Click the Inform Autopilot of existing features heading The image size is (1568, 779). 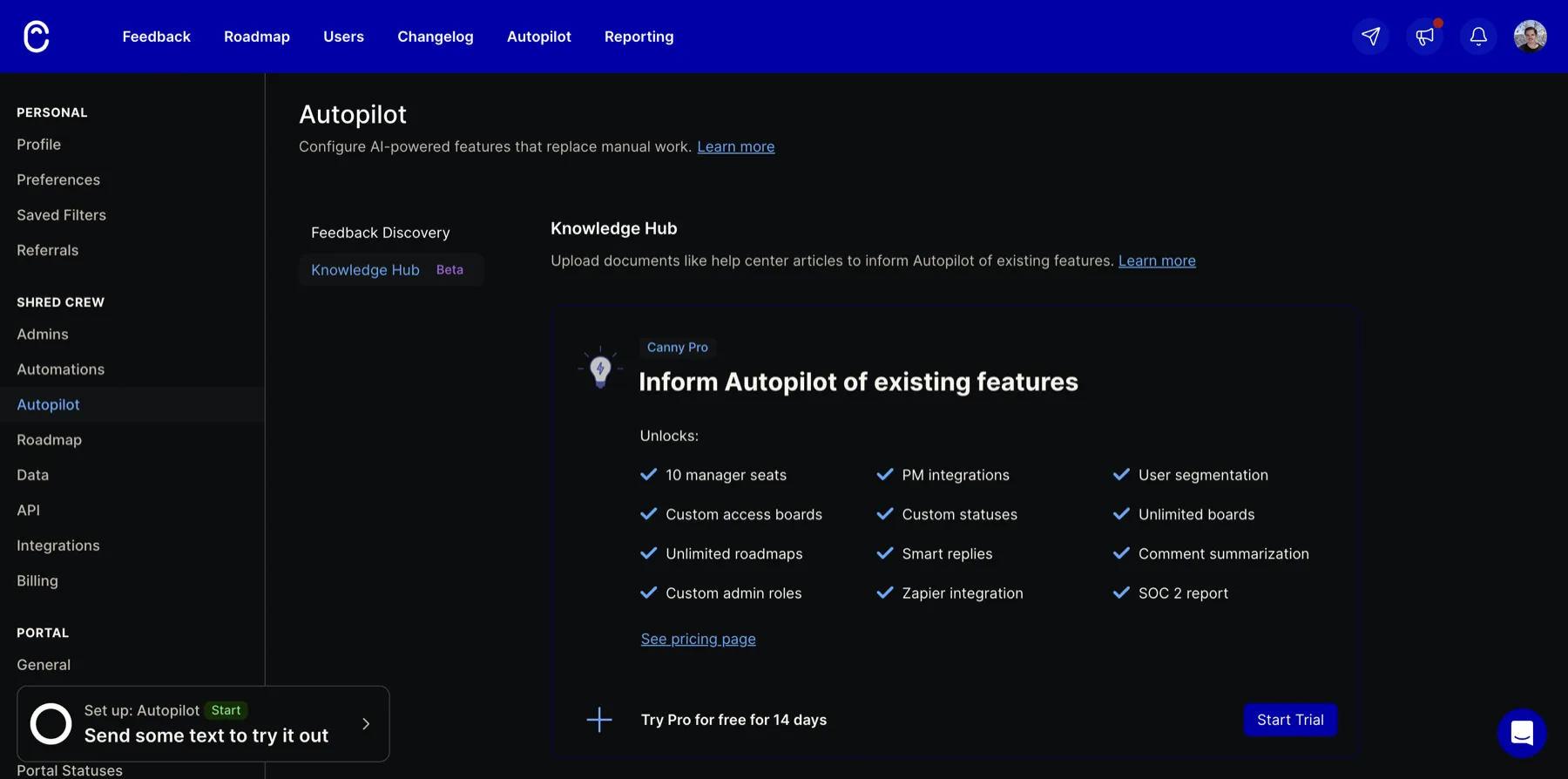(x=859, y=382)
